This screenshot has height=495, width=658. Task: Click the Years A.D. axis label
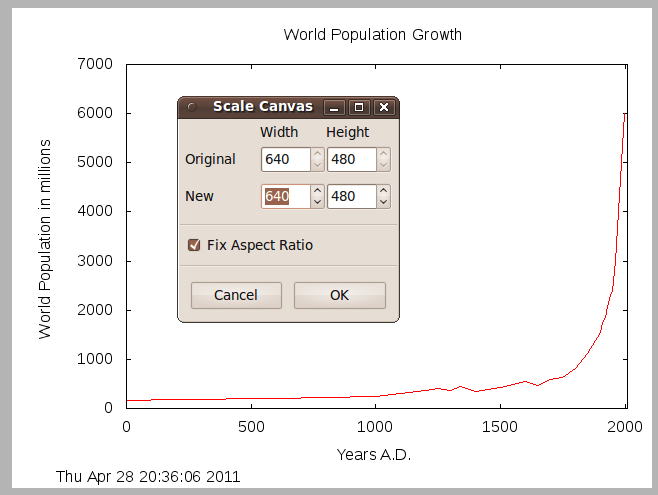point(374,455)
